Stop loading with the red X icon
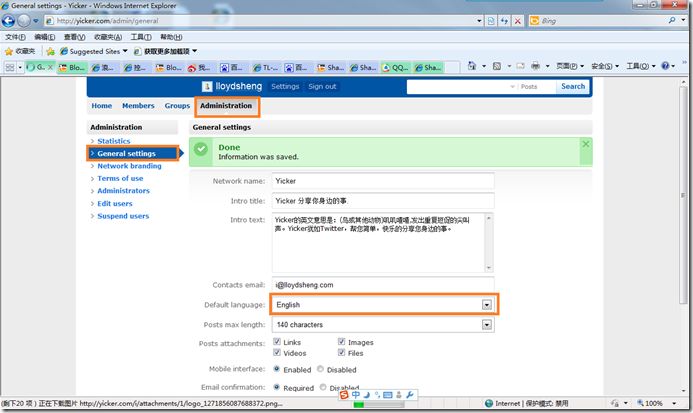The width and height of the screenshot is (693, 413). [518, 21]
